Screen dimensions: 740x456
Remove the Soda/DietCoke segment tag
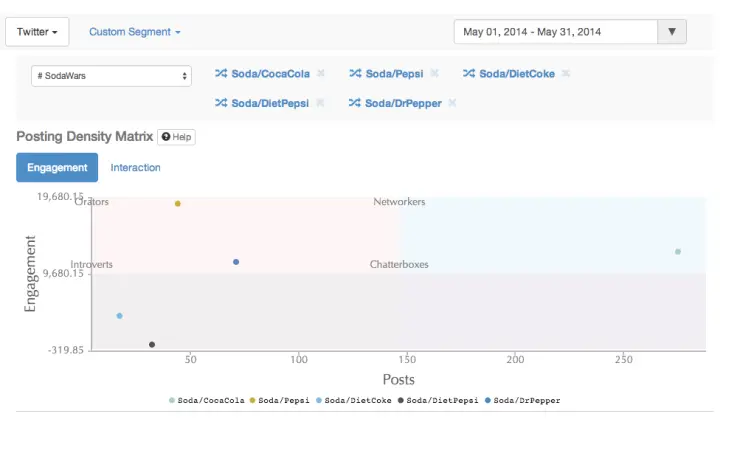(x=565, y=73)
